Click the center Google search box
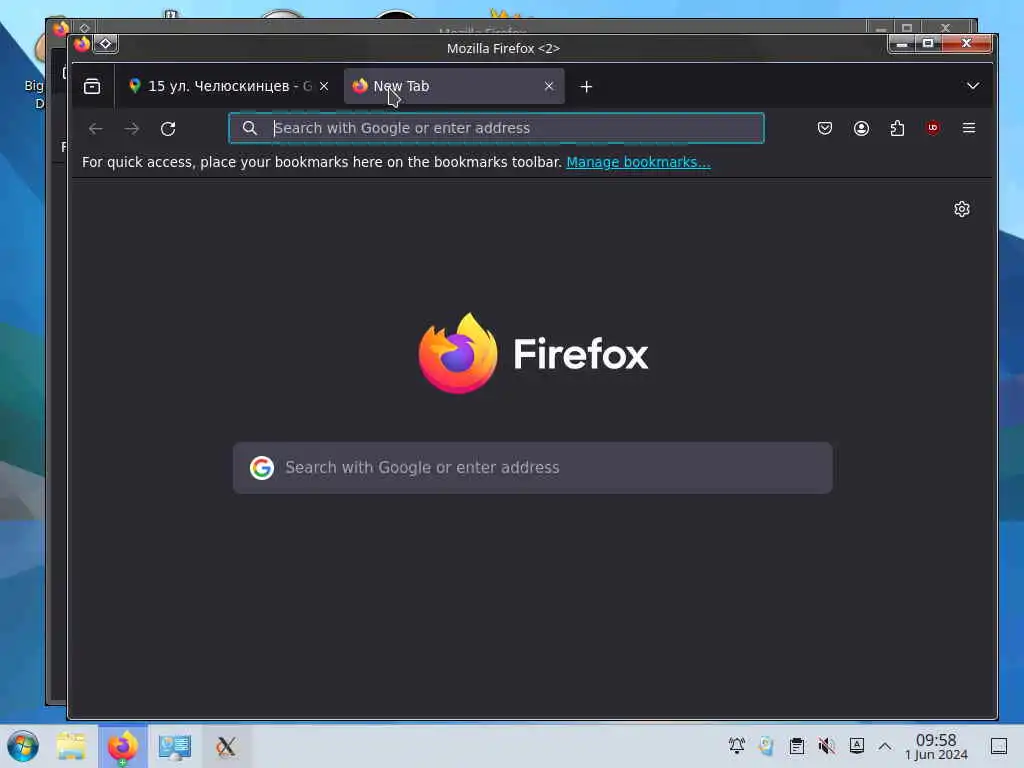 click(x=532, y=468)
